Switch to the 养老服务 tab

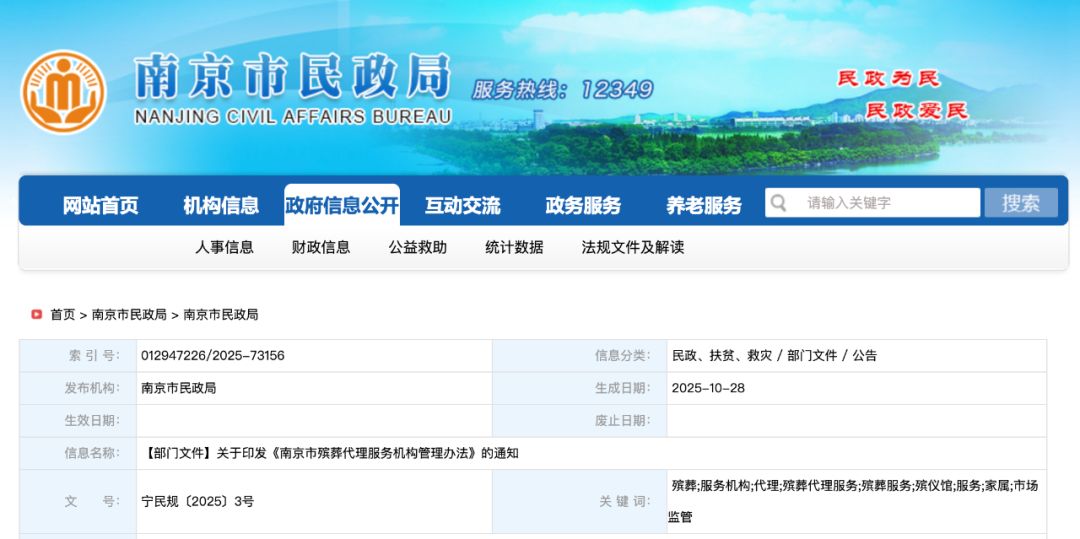pyautogui.click(x=704, y=205)
